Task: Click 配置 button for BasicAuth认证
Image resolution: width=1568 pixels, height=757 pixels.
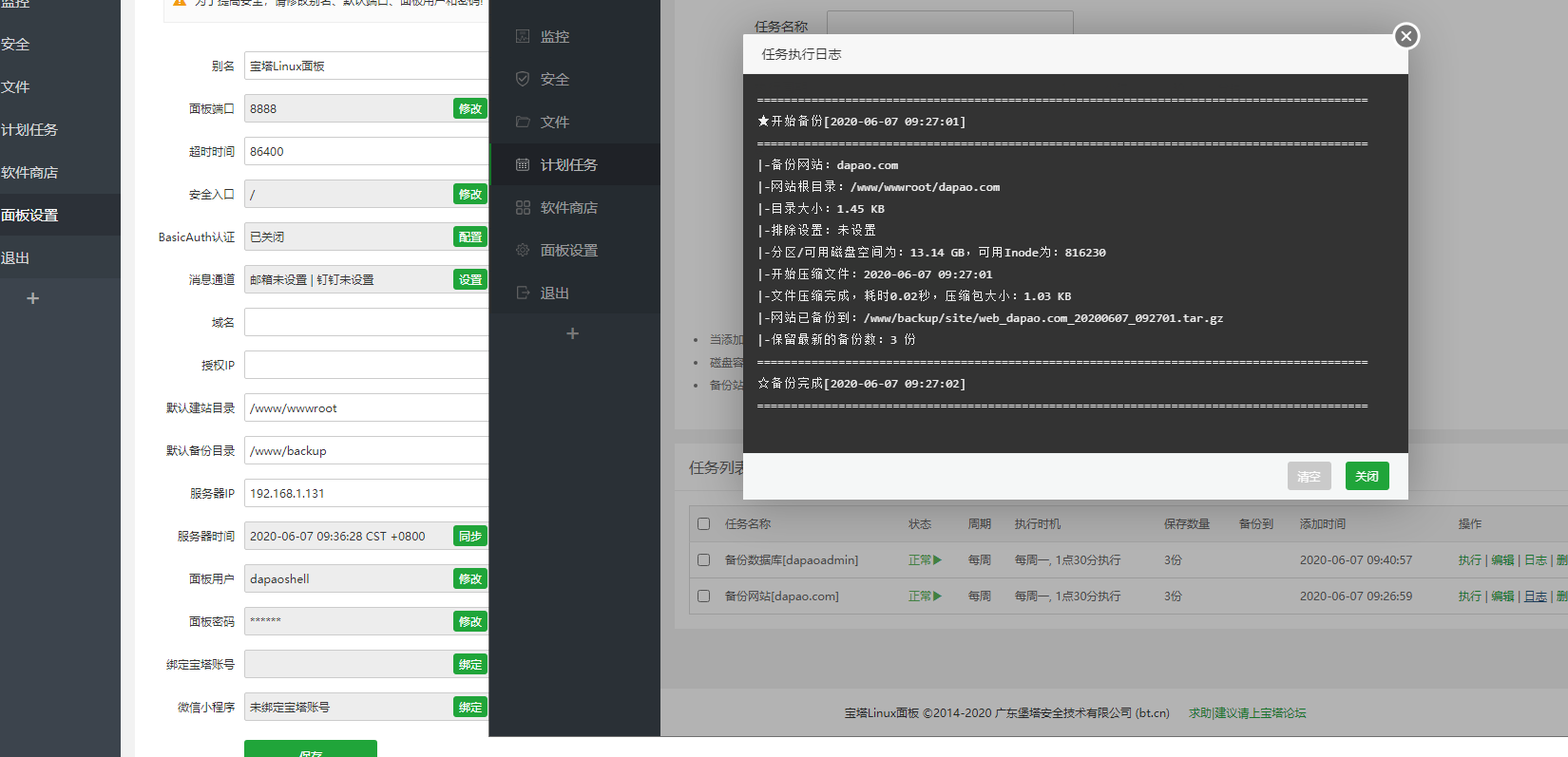Action: pos(470,237)
